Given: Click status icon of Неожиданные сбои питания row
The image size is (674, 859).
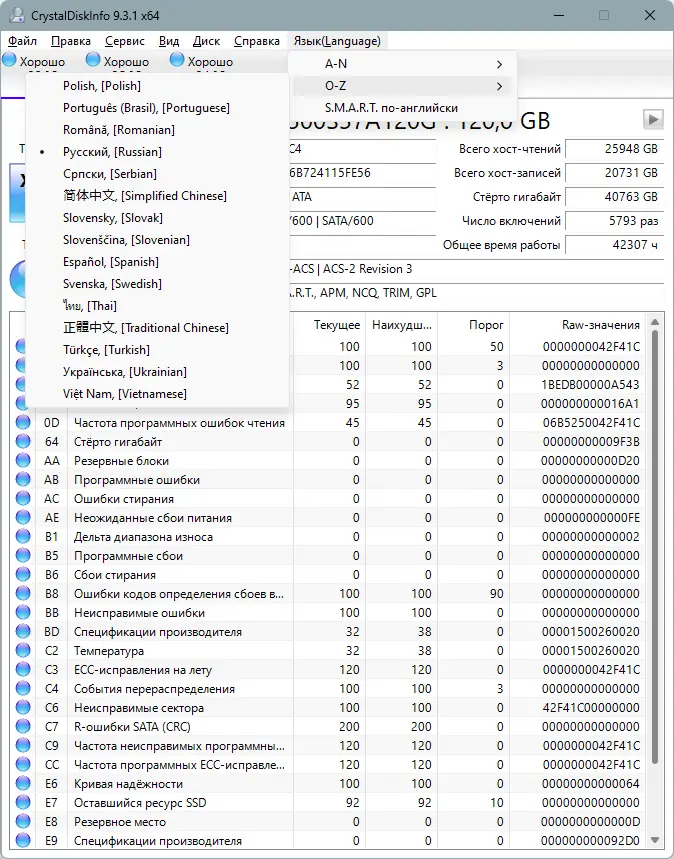Looking at the screenshot, I should [x=23, y=518].
